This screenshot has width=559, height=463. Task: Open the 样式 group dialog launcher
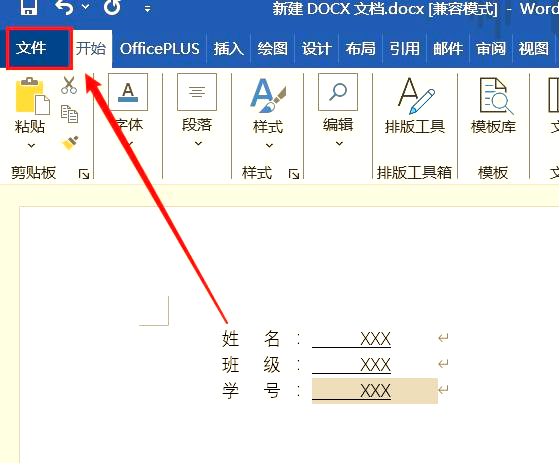pos(294,174)
